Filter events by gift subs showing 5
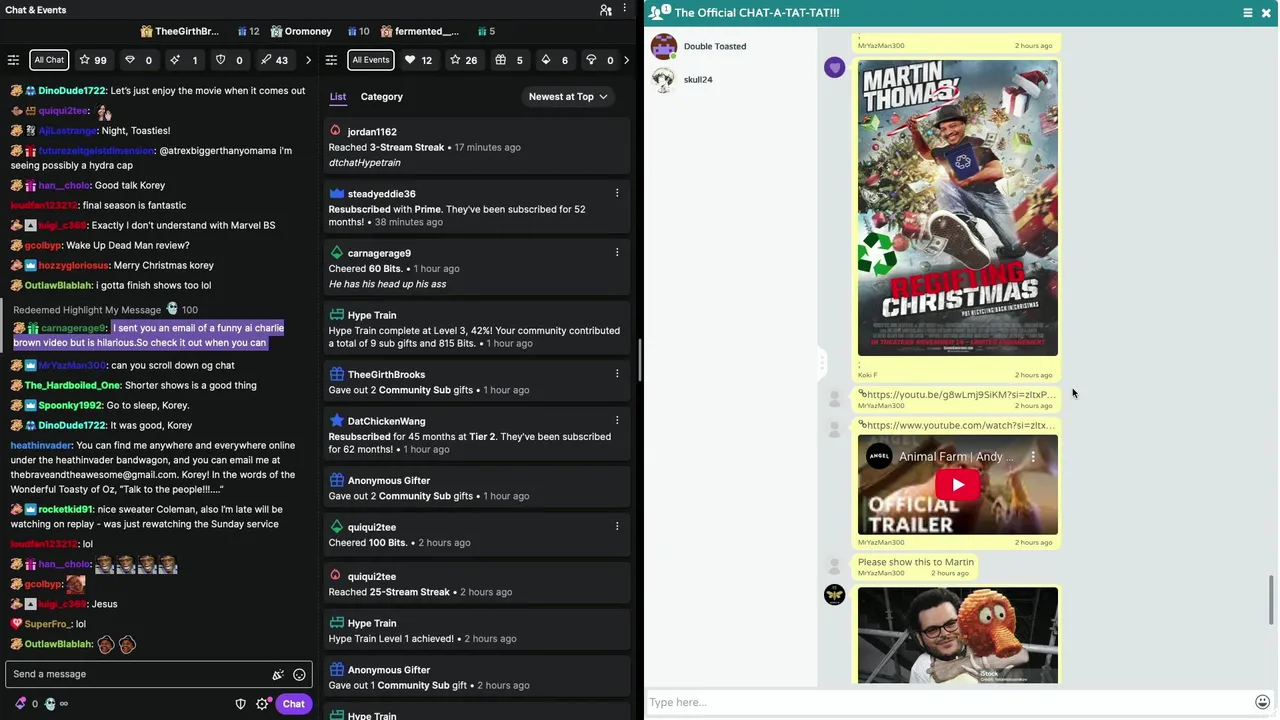Viewport: 1280px width, 720px height. (509, 60)
